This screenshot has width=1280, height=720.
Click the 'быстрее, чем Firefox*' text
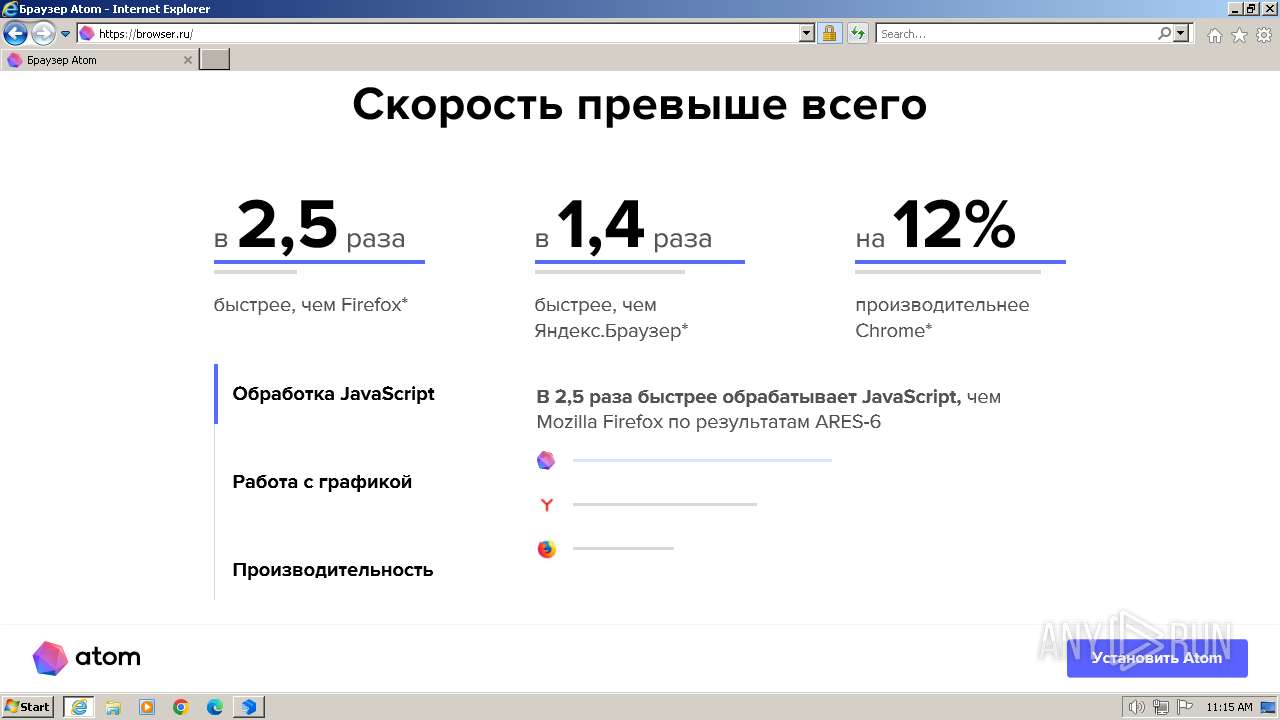point(311,305)
